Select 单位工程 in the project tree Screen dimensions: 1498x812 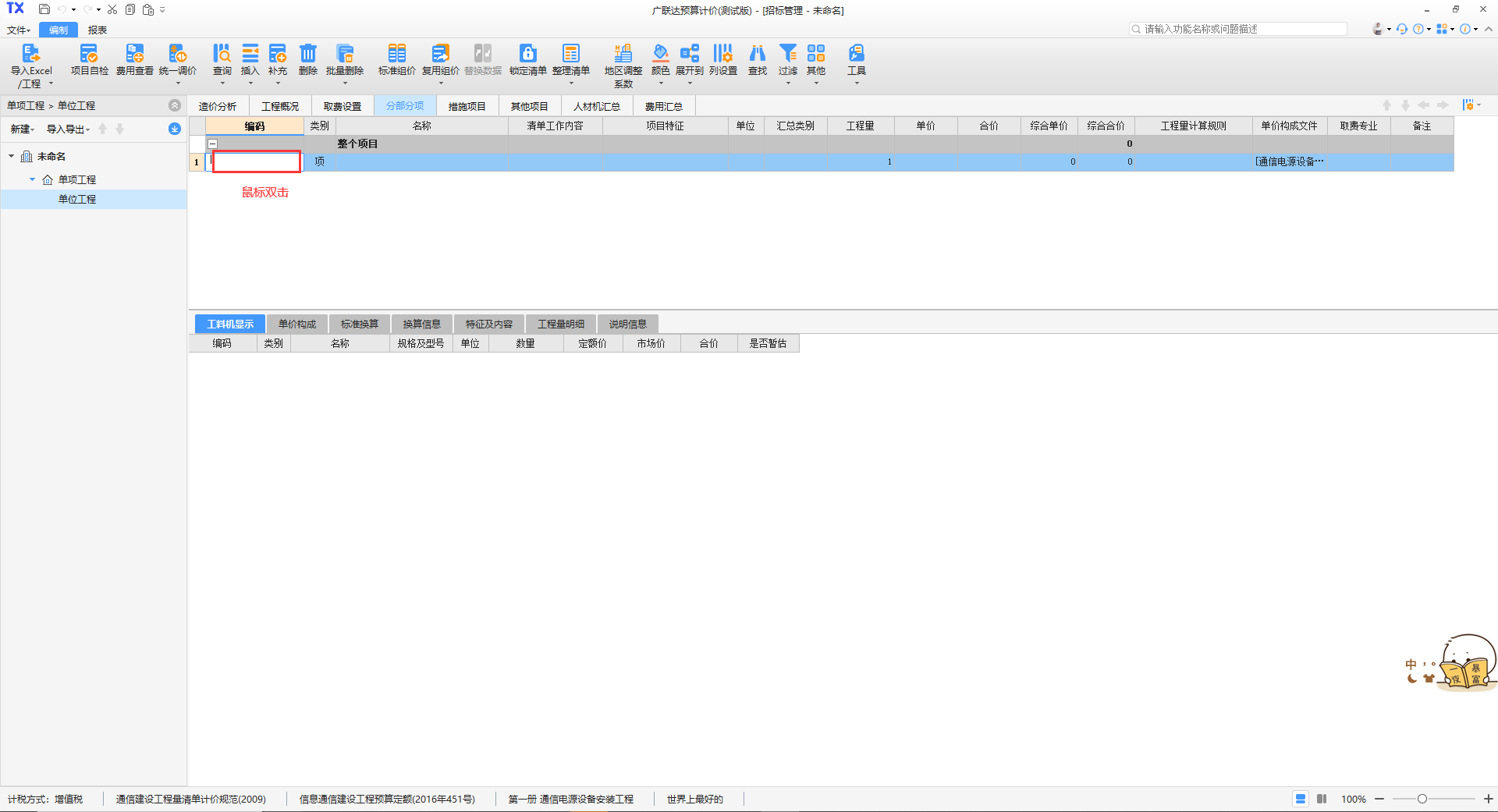point(77,200)
